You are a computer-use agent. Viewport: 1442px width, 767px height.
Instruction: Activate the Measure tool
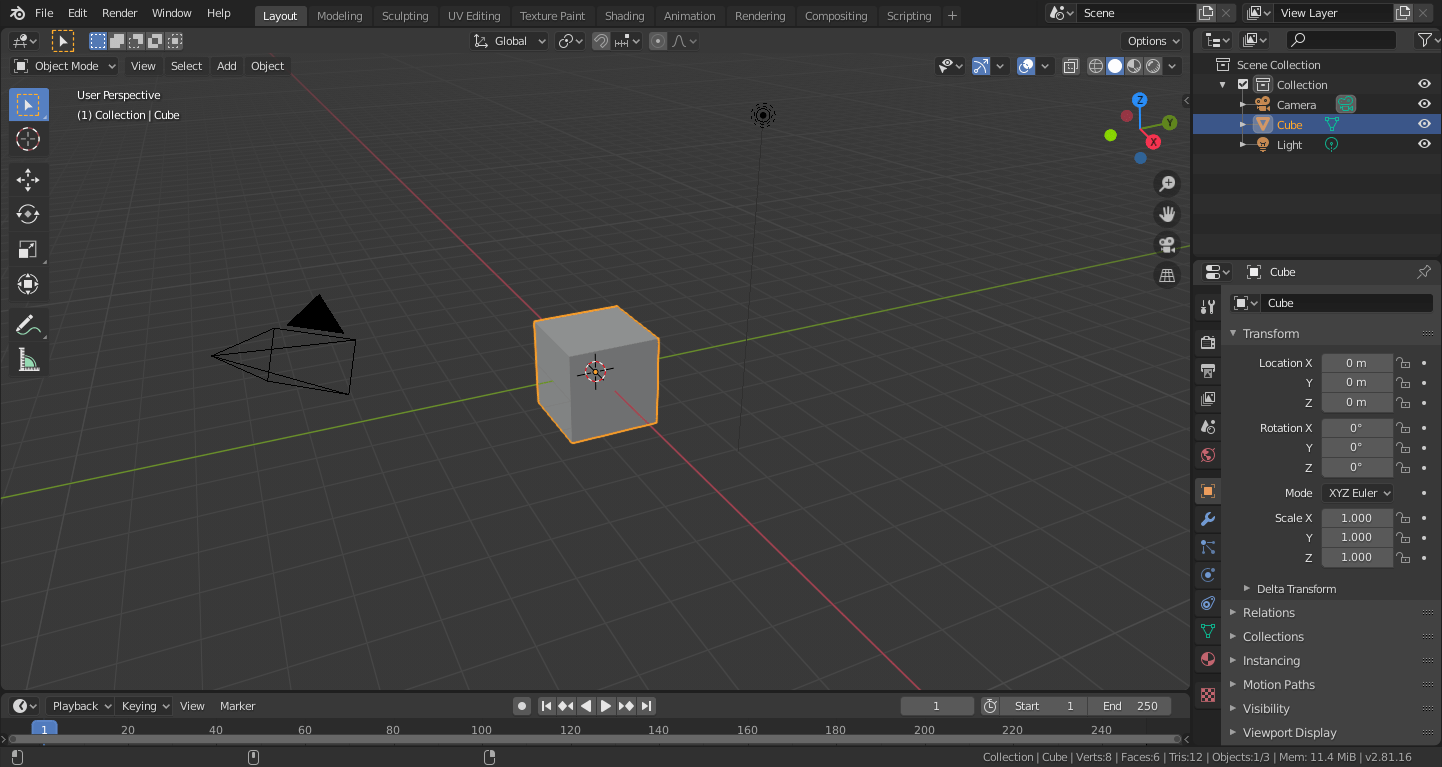pos(28,359)
